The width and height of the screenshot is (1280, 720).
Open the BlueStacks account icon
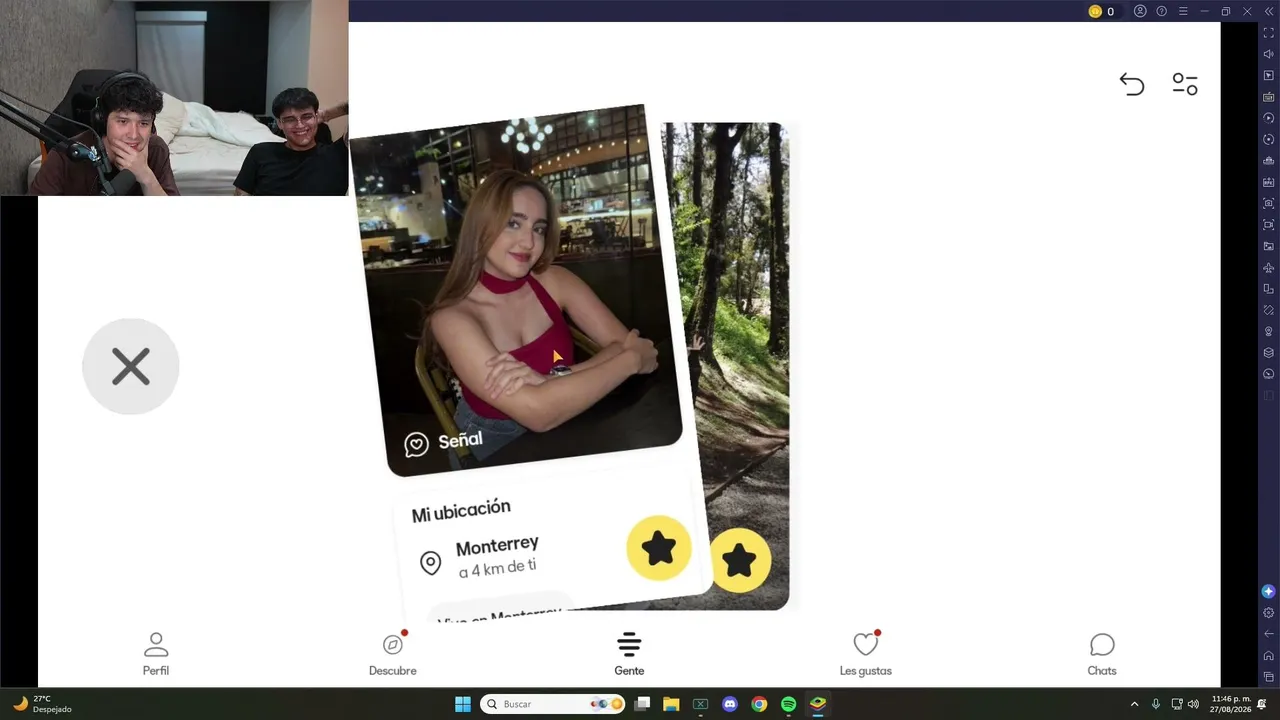coord(1140,11)
